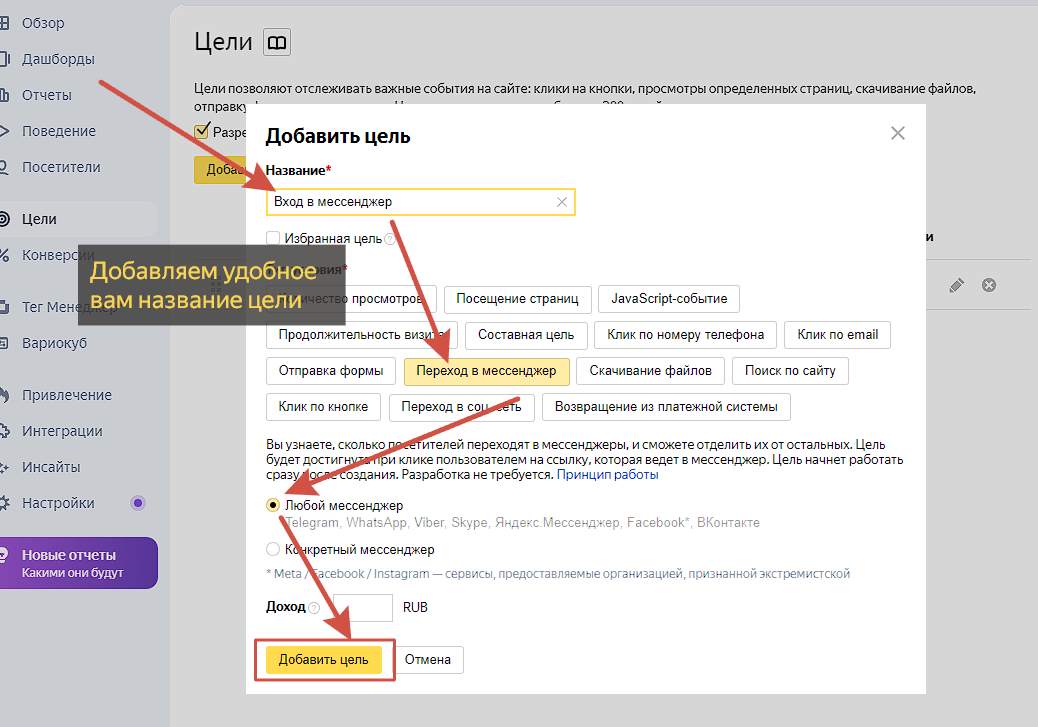The height and width of the screenshot is (727, 1038).
Task: Select Переход в мессенджер condition type
Action: (x=487, y=371)
